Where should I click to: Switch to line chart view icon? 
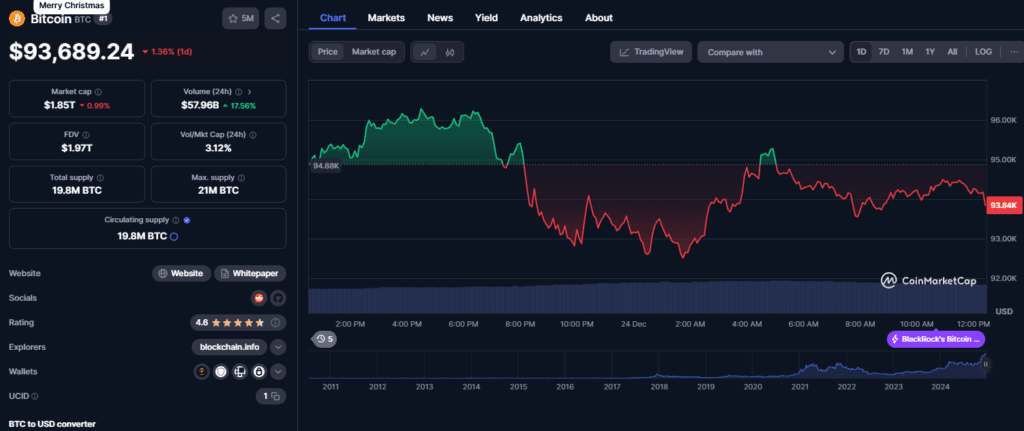point(424,52)
